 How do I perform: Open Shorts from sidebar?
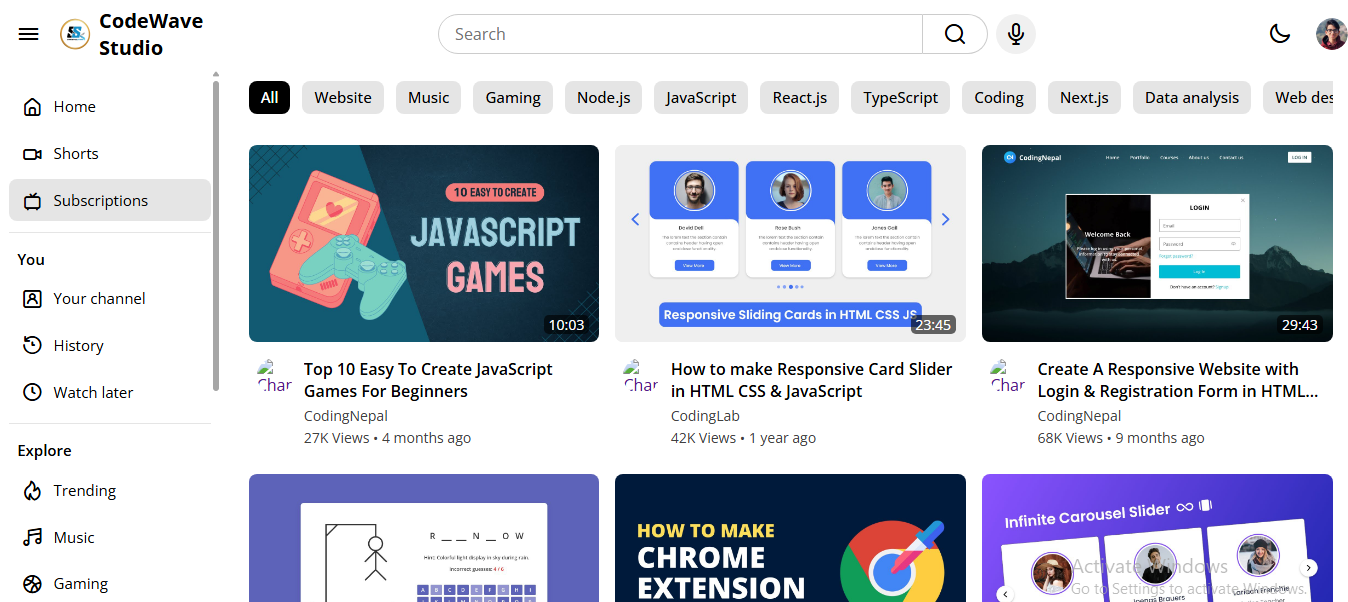(x=110, y=154)
